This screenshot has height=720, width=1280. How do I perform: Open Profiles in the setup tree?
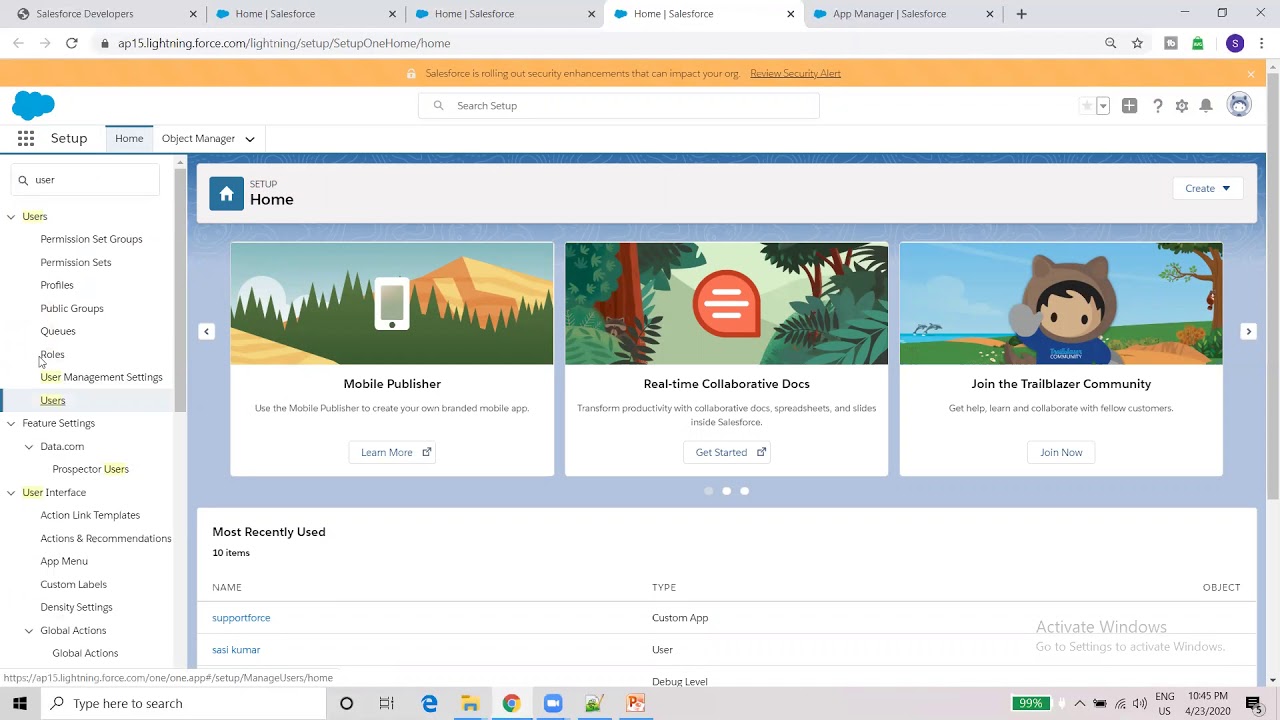tap(57, 285)
